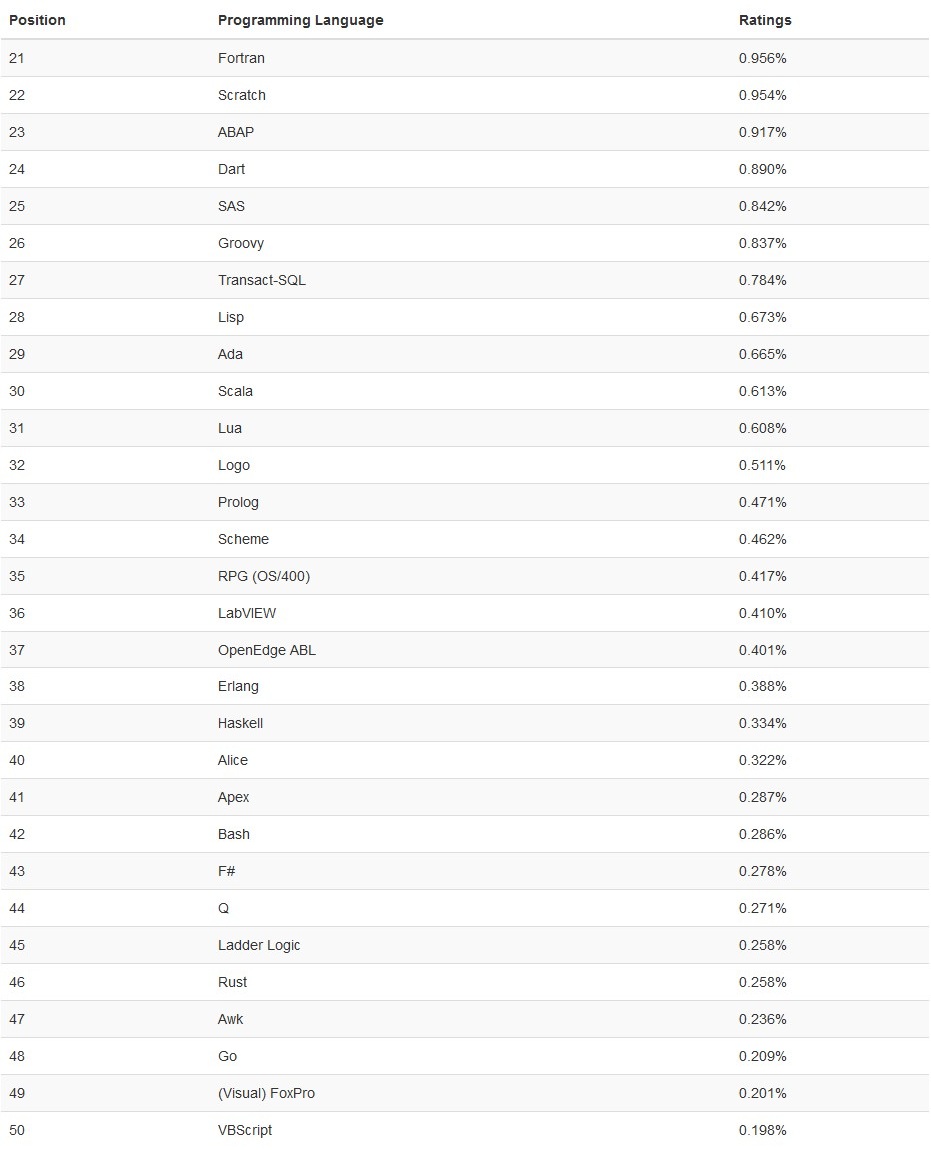The width and height of the screenshot is (931, 1150).
Task: Click Scratch in the language column
Action: [x=242, y=95]
